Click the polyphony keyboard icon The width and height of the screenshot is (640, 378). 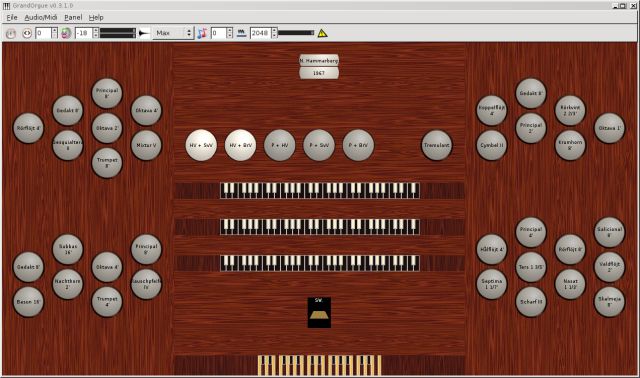242,33
